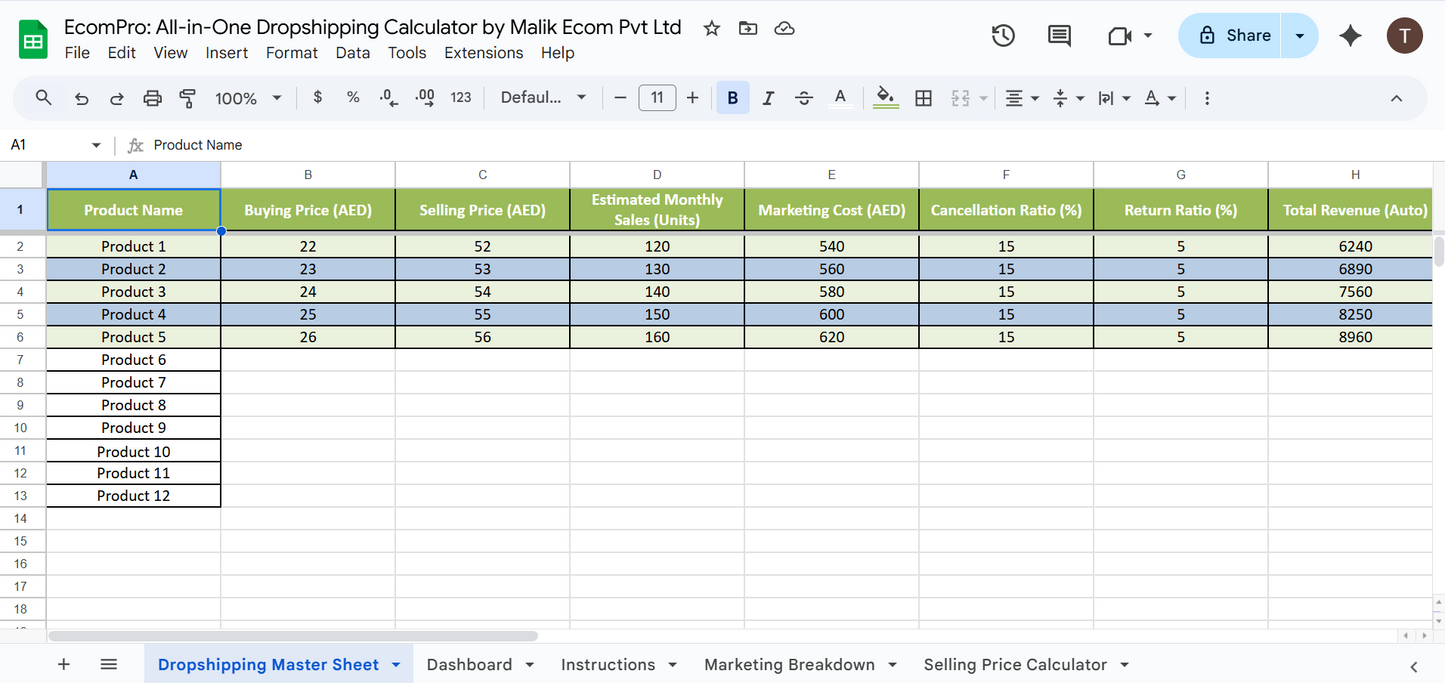This screenshot has width=1445, height=683.
Task: Open the font family Default dropdown
Action: tap(544, 98)
